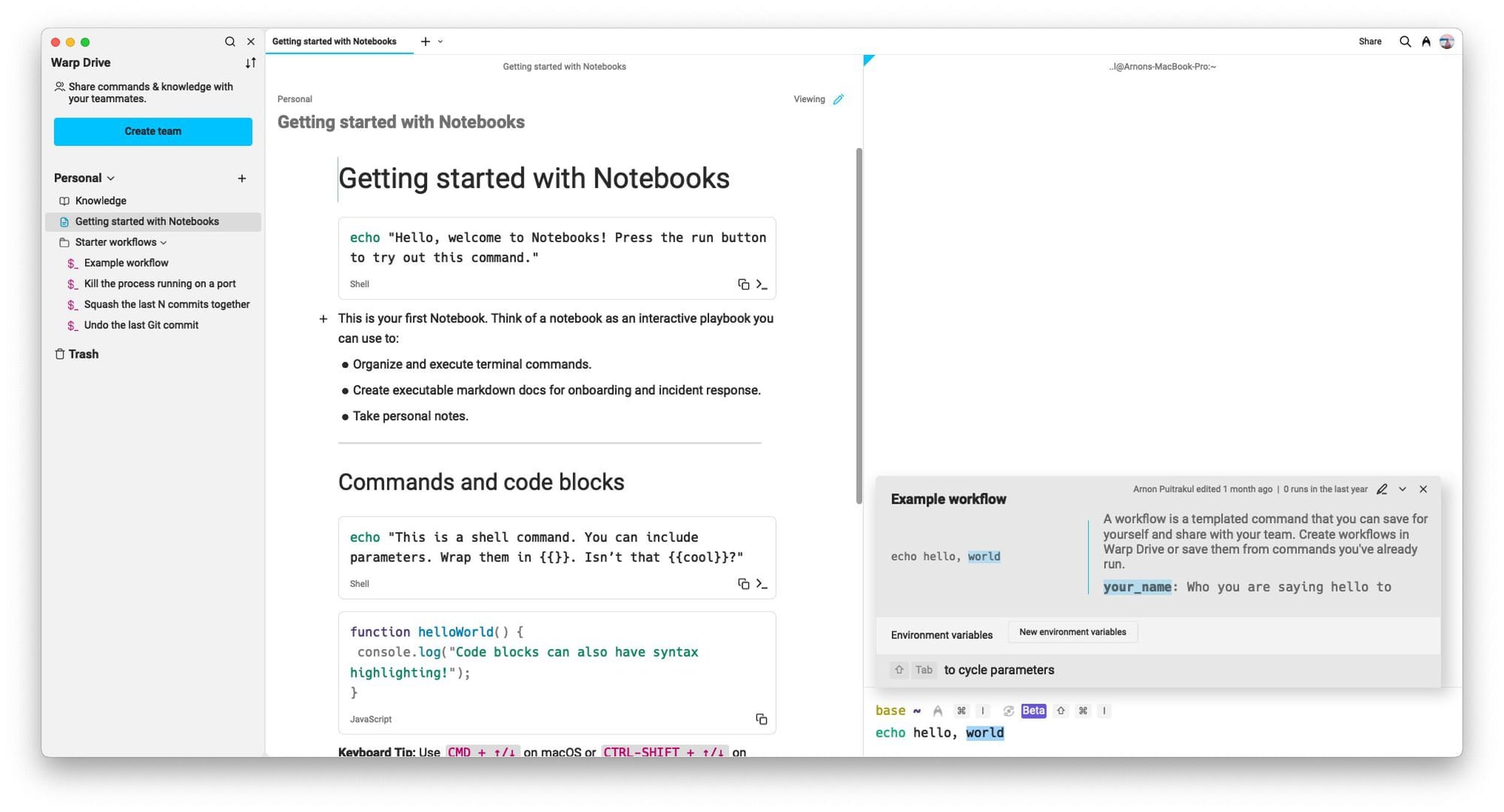This screenshot has height=812, width=1504.
Task: Click the Personal breadcrumb above the notebook title
Action: pos(295,99)
